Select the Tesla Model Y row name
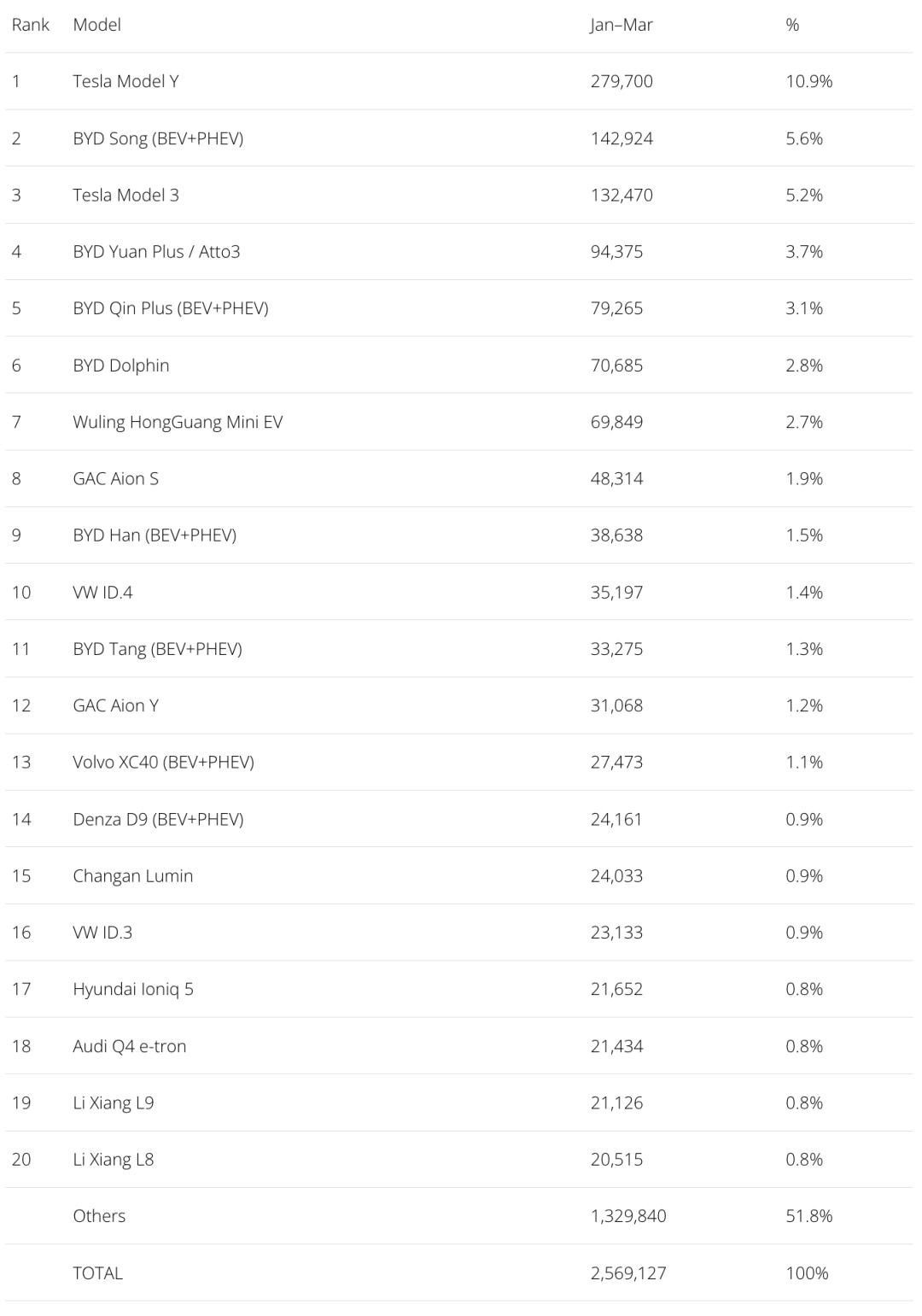Screen dimensions: 922x1316 pos(125,81)
